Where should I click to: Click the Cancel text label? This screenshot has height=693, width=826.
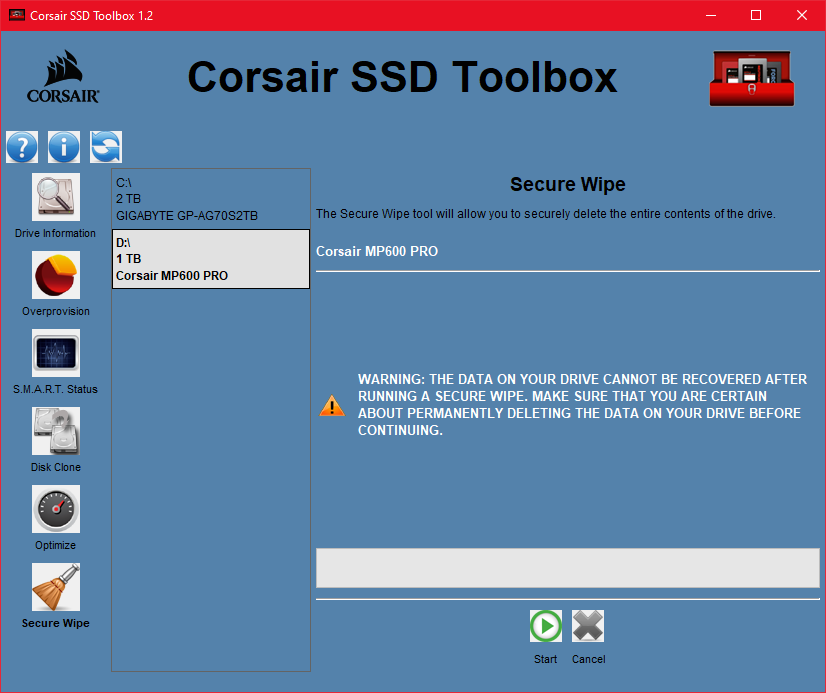click(588, 659)
